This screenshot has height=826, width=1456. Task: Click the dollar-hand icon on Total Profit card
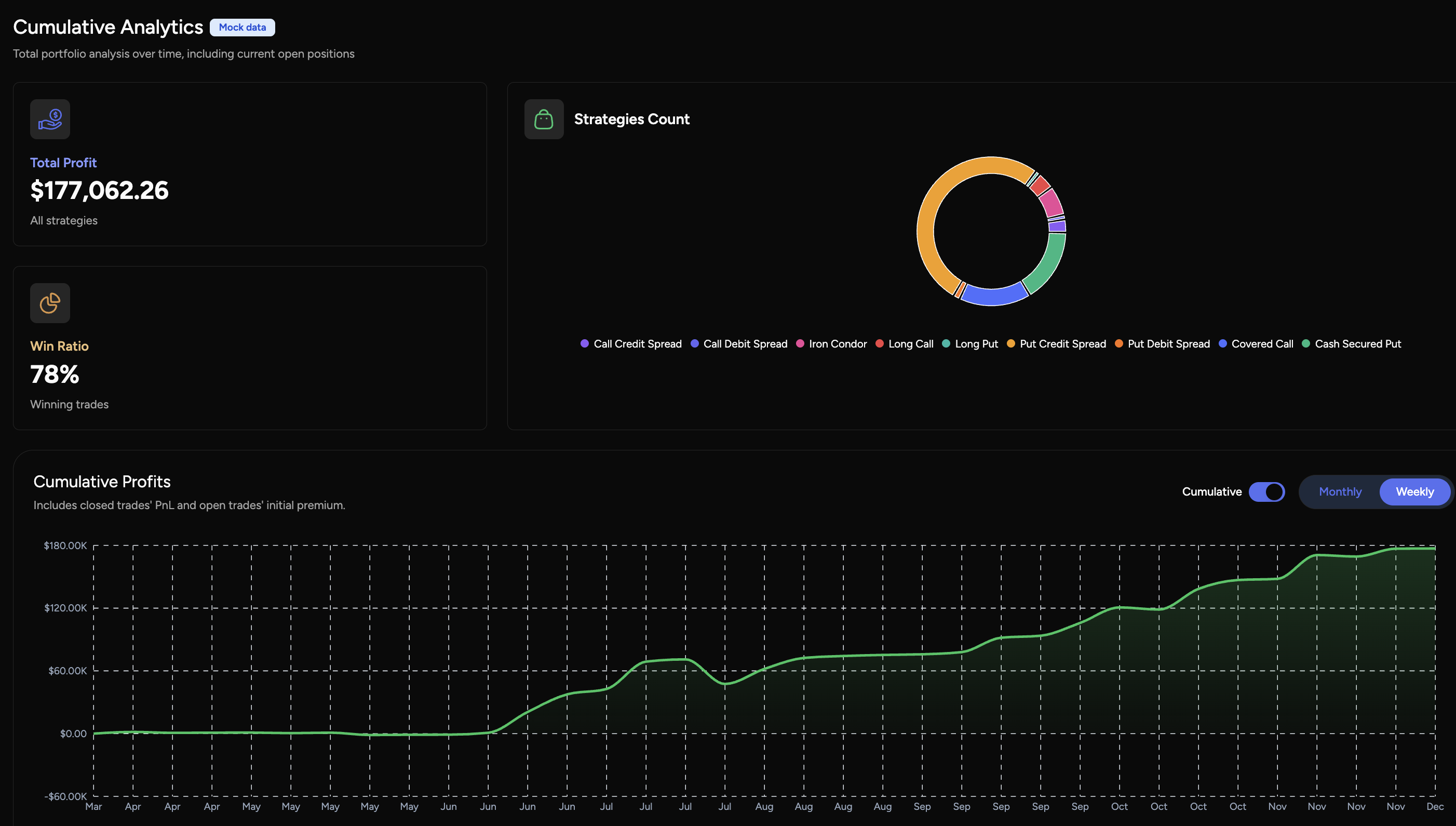pos(50,118)
